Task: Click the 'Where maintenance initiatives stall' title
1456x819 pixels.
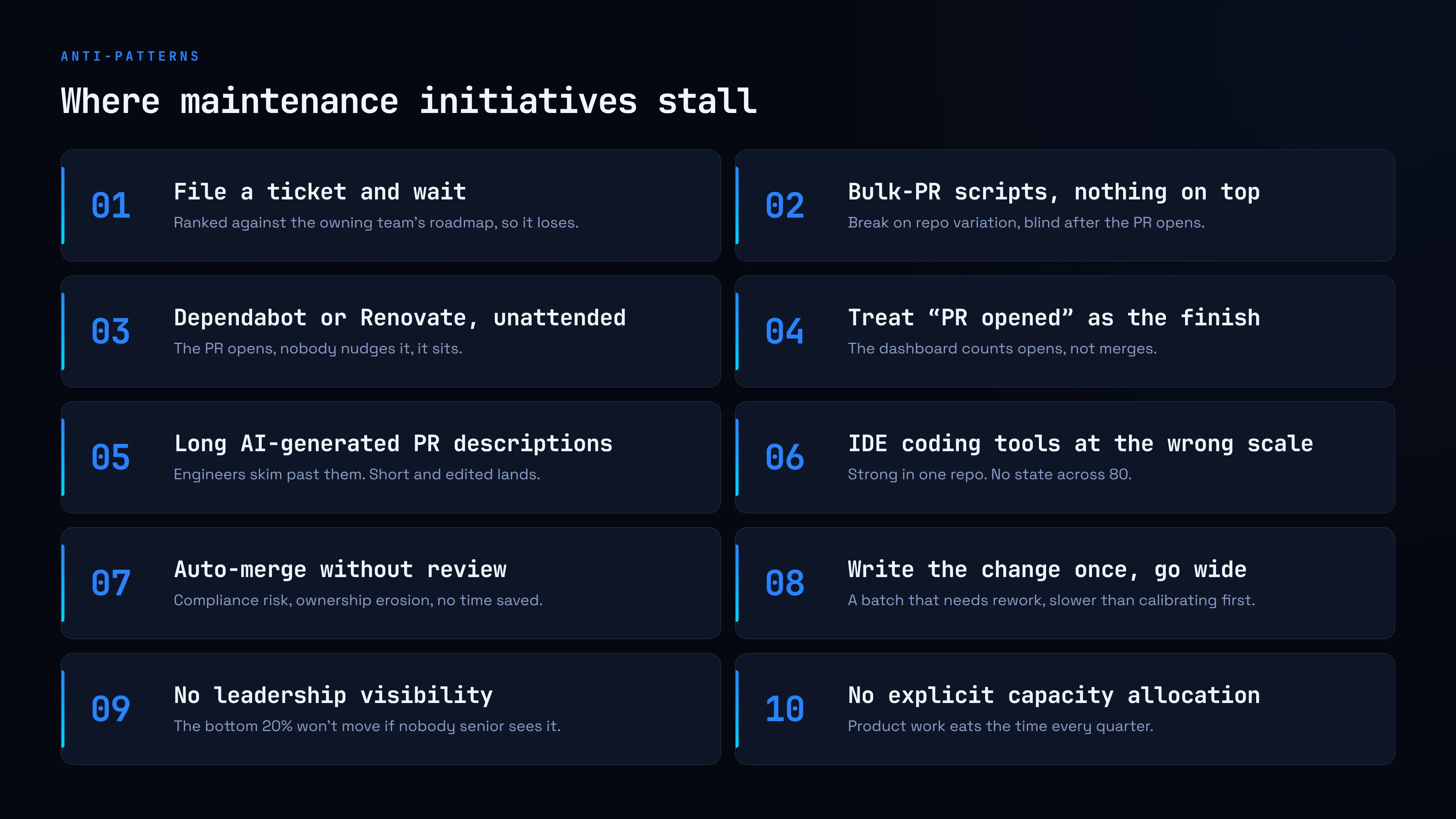Action: pyautogui.click(x=409, y=102)
